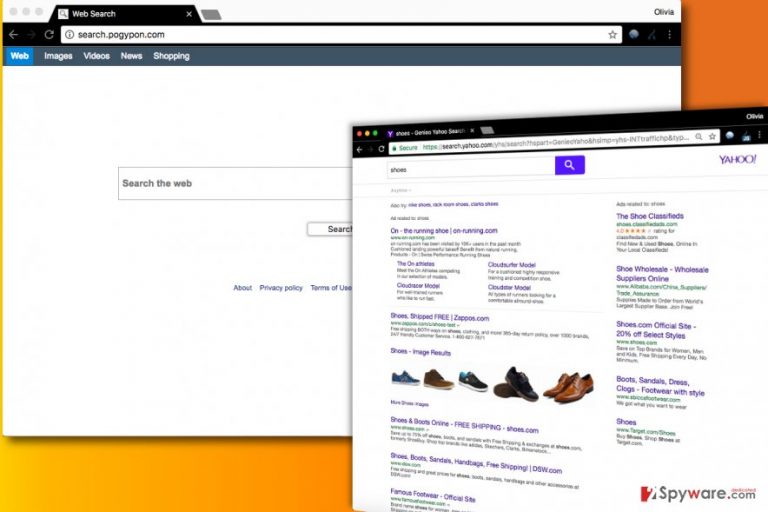Image resolution: width=768 pixels, height=512 pixels.
Task: Expand the Anytime filter dropdown
Action: coord(401,191)
